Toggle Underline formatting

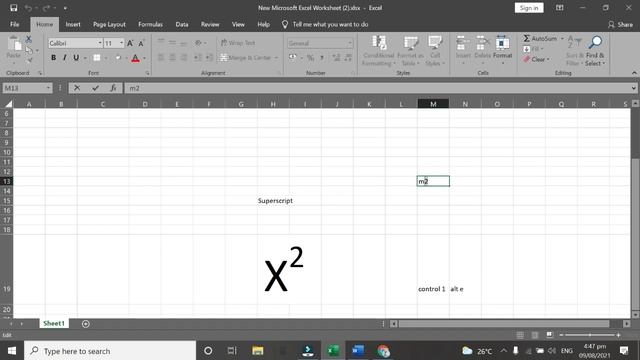pos(76,58)
